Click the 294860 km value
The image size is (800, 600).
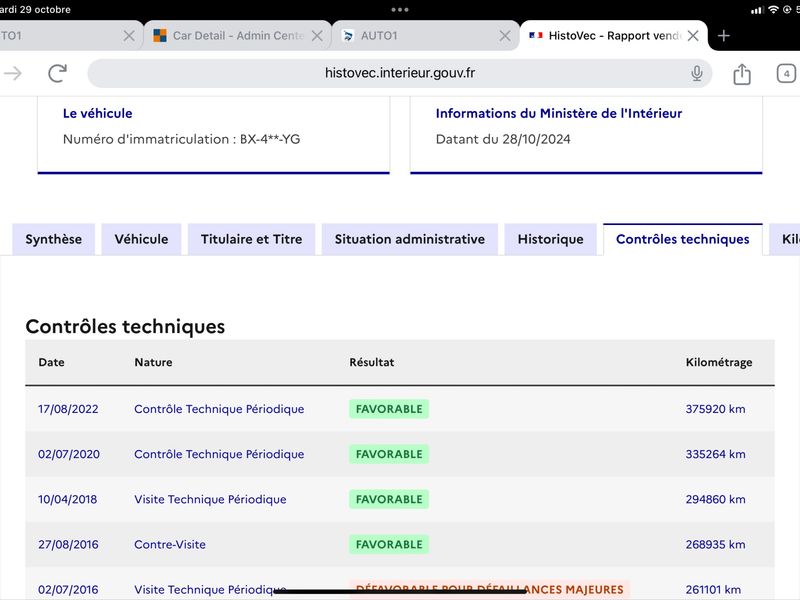[715, 499]
